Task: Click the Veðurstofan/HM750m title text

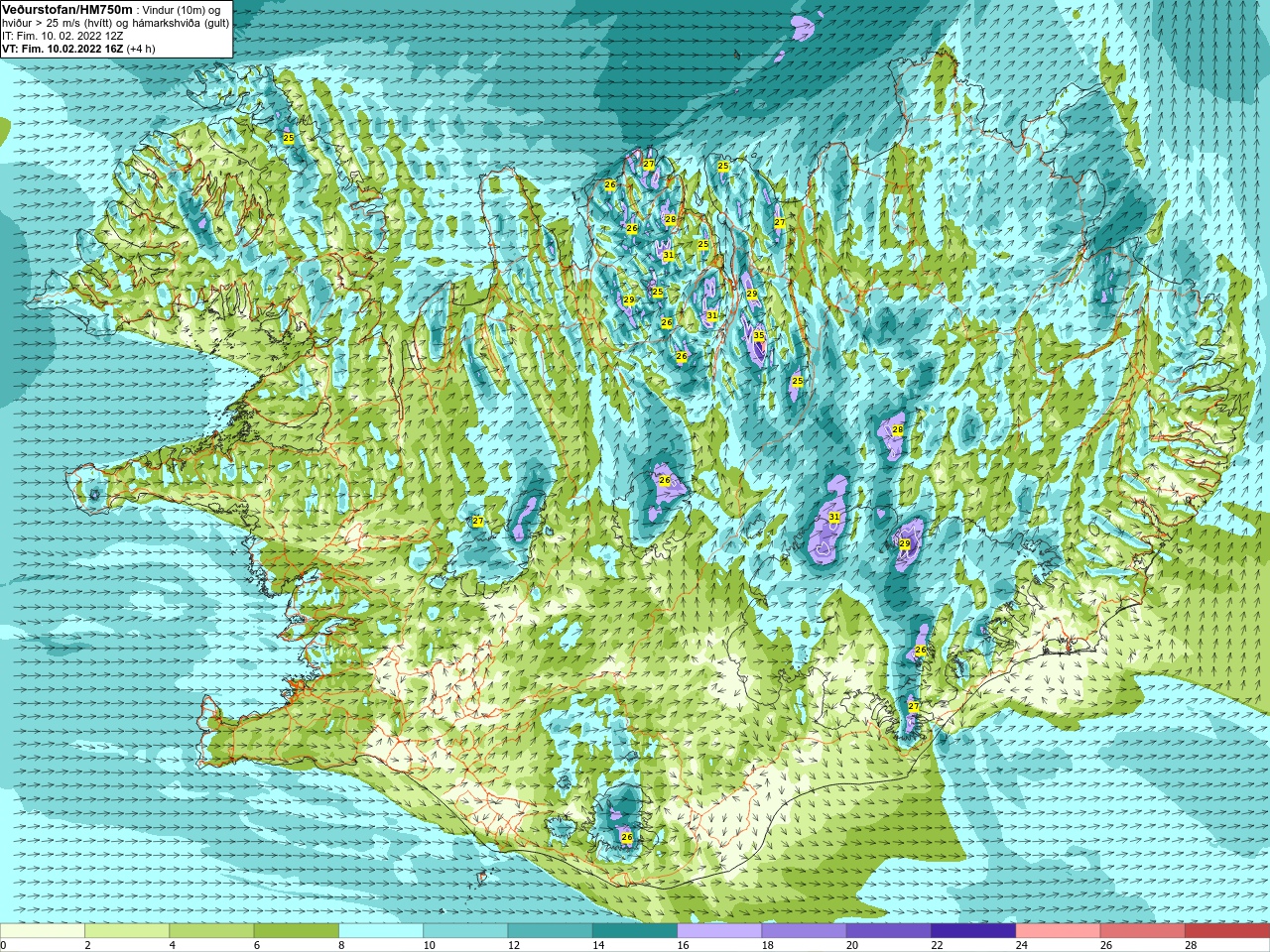Action: point(66,9)
